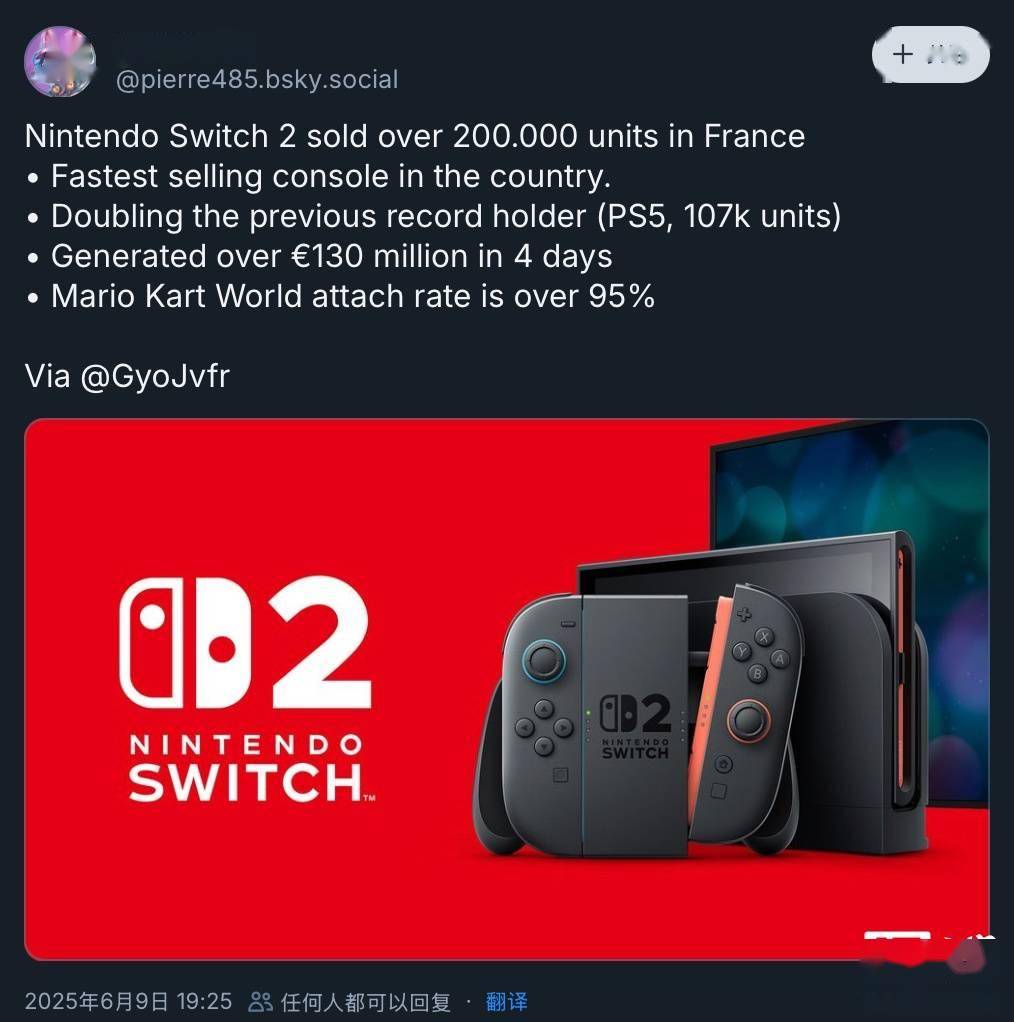The width and height of the screenshot is (1014, 1022).
Task: Open the @pierre485.bsky.social handle link
Action: [x=257, y=80]
